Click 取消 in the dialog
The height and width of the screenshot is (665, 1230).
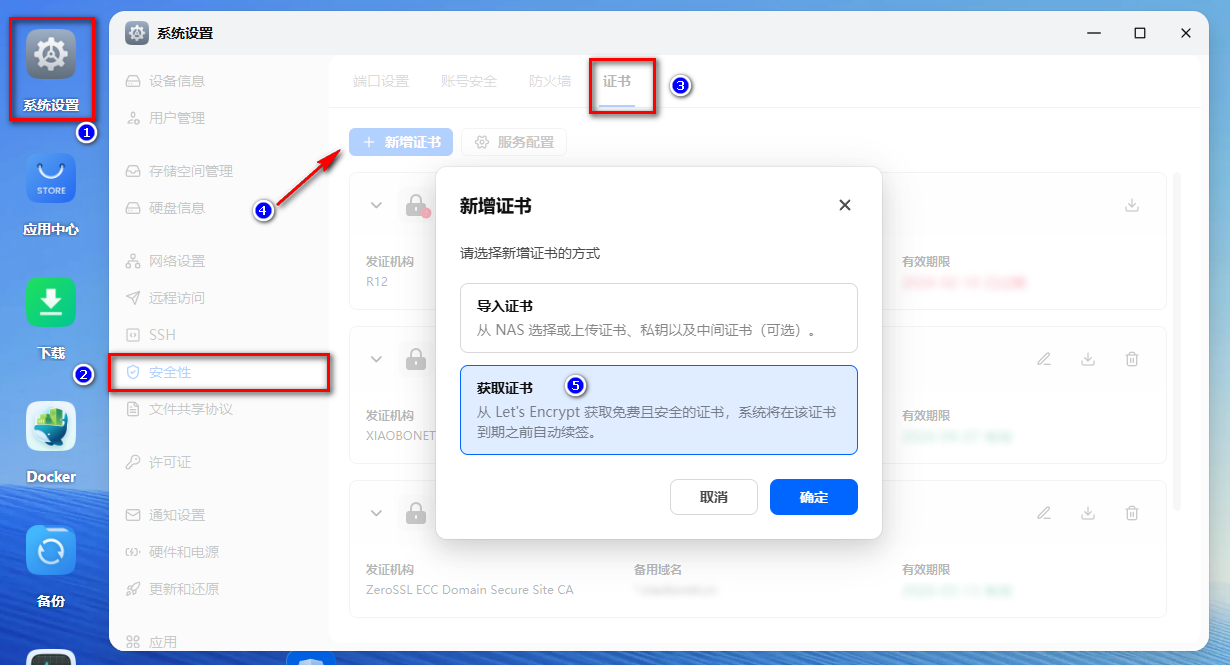point(714,497)
